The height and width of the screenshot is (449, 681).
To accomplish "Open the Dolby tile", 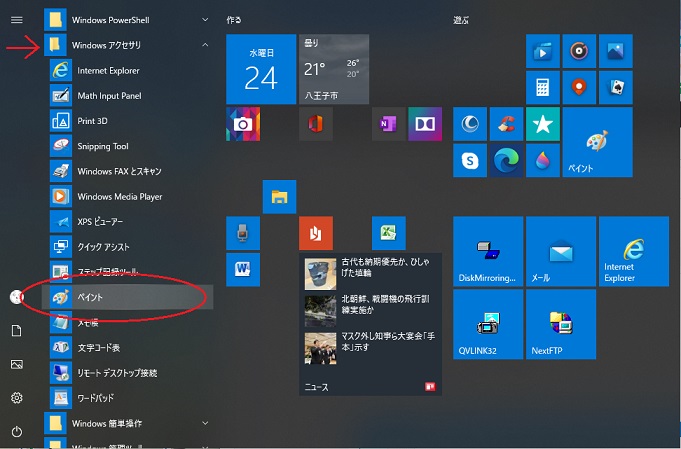I will coord(425,124).
